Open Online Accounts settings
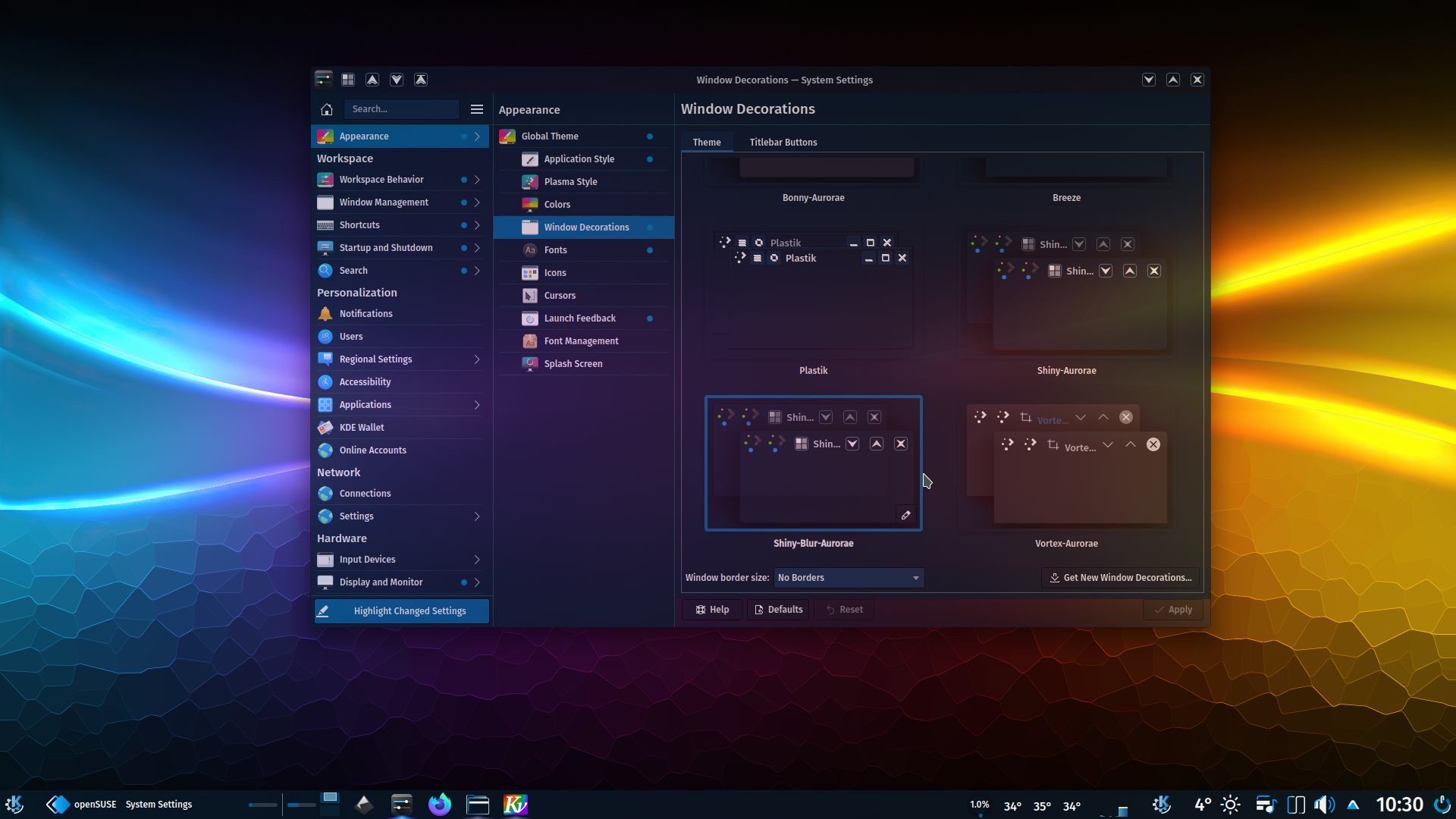Viewport: 1456px width, 819px height. click(400, 450)
